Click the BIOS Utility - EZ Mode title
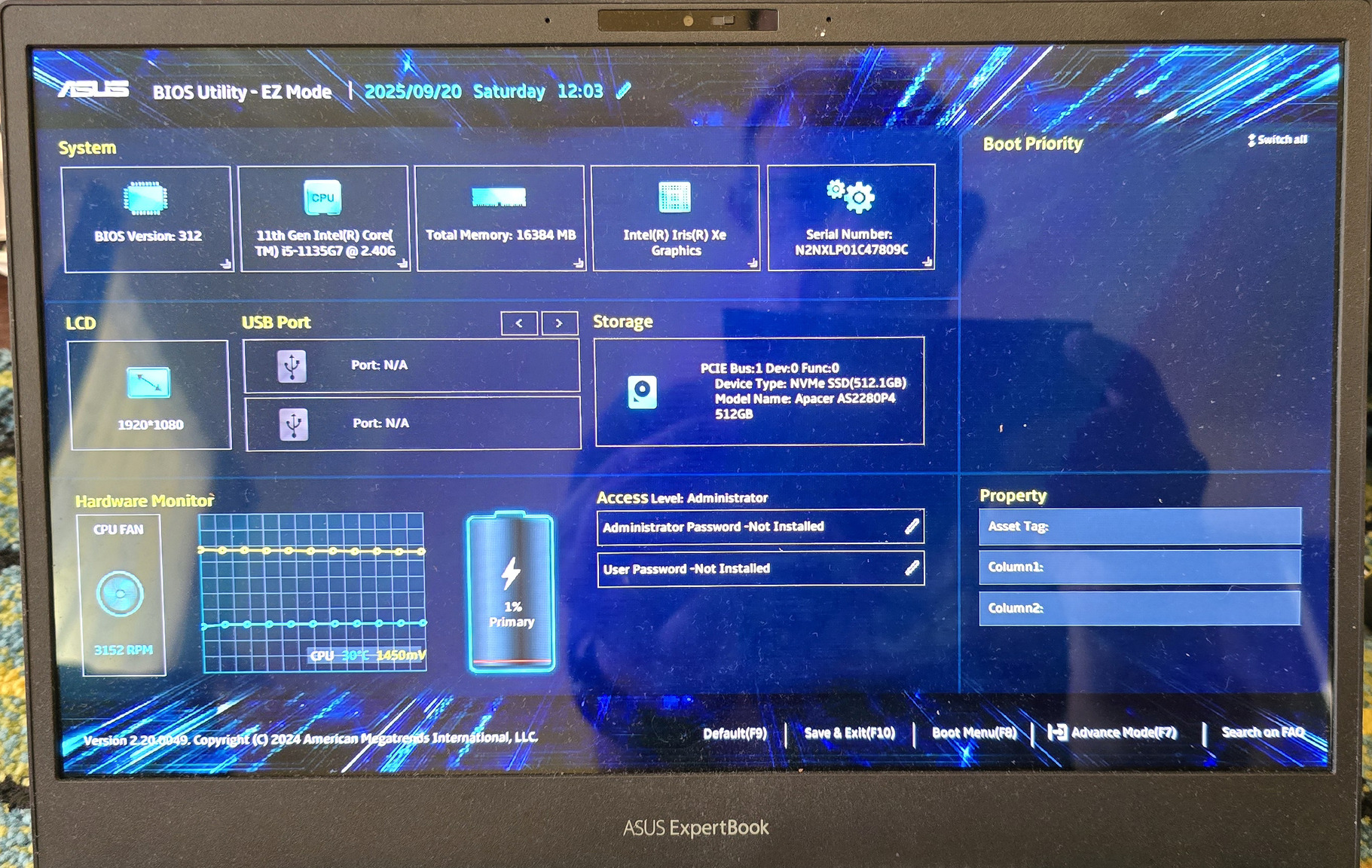Screen dimensions: 1372x868 click(242, 92)
